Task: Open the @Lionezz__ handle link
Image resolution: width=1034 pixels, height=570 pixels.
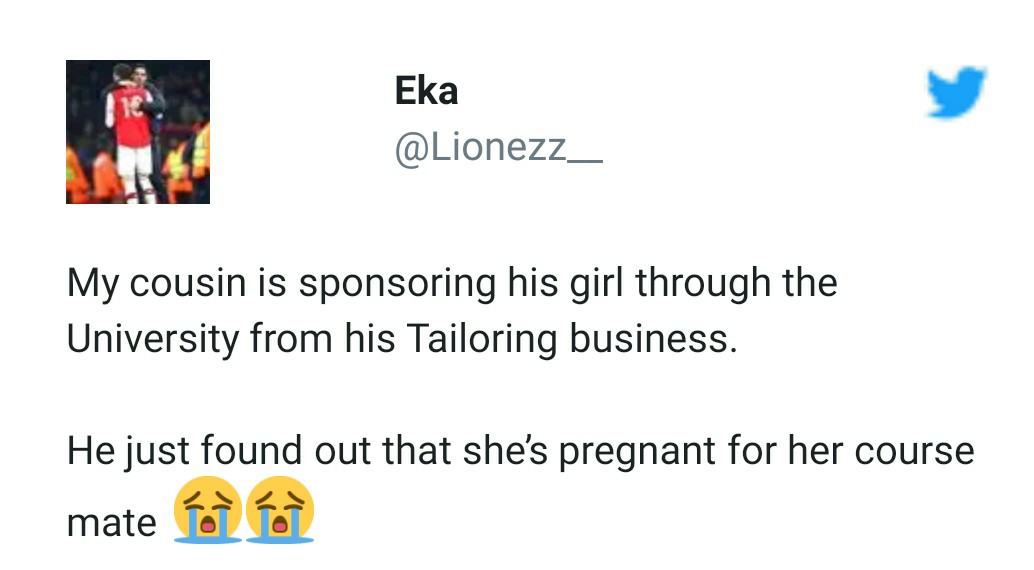Action: 498,148
